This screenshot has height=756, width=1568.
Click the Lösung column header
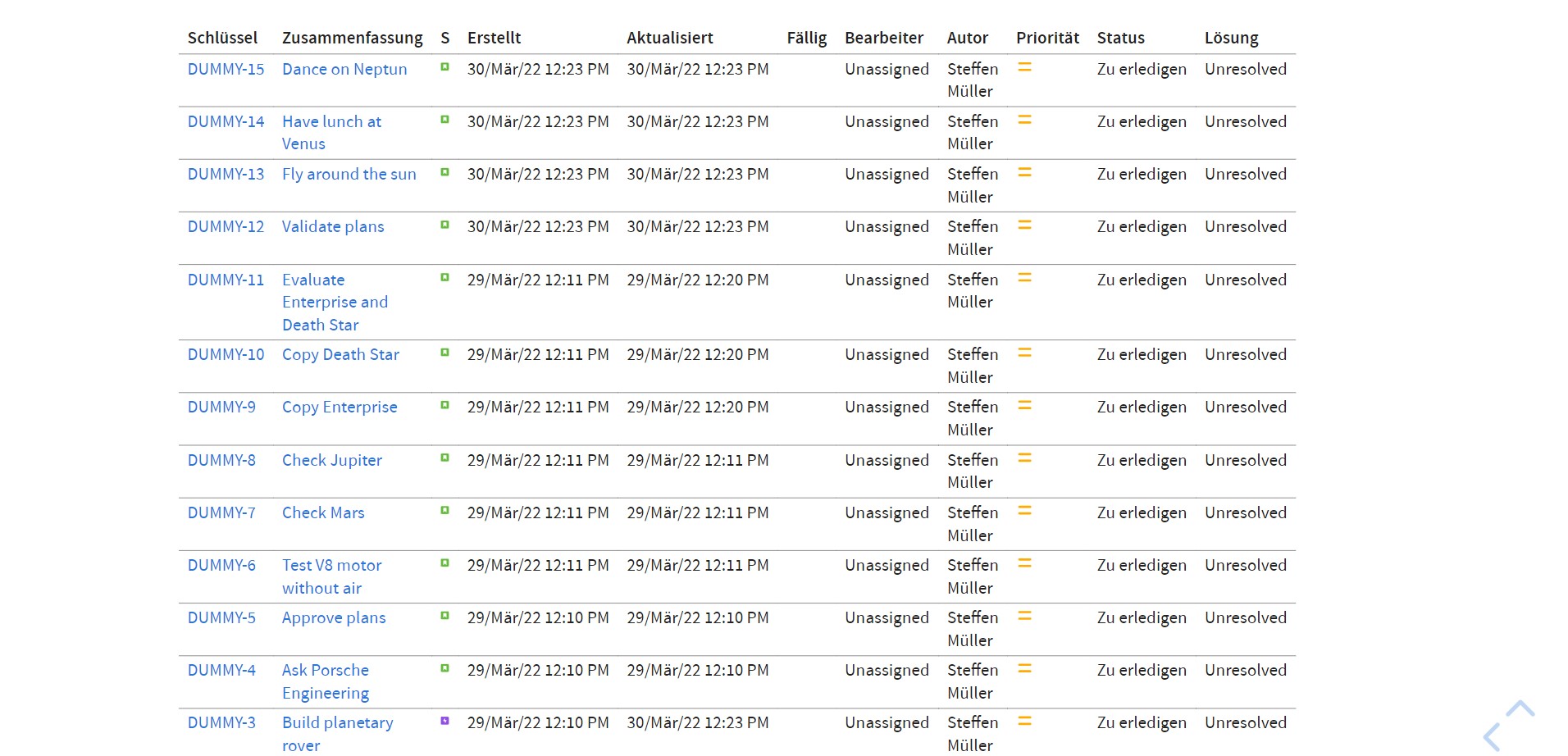pos(1231,37)
